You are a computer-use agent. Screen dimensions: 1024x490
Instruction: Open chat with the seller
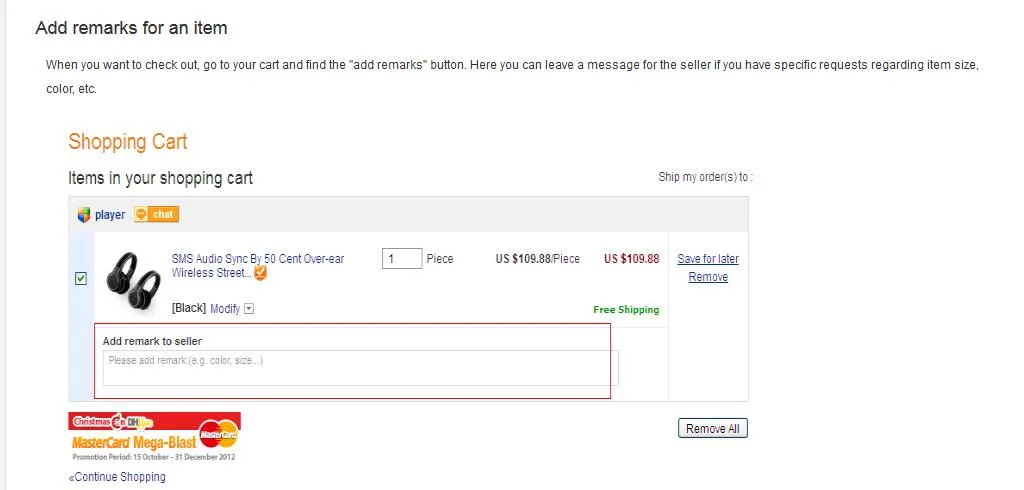pos(156,214)
